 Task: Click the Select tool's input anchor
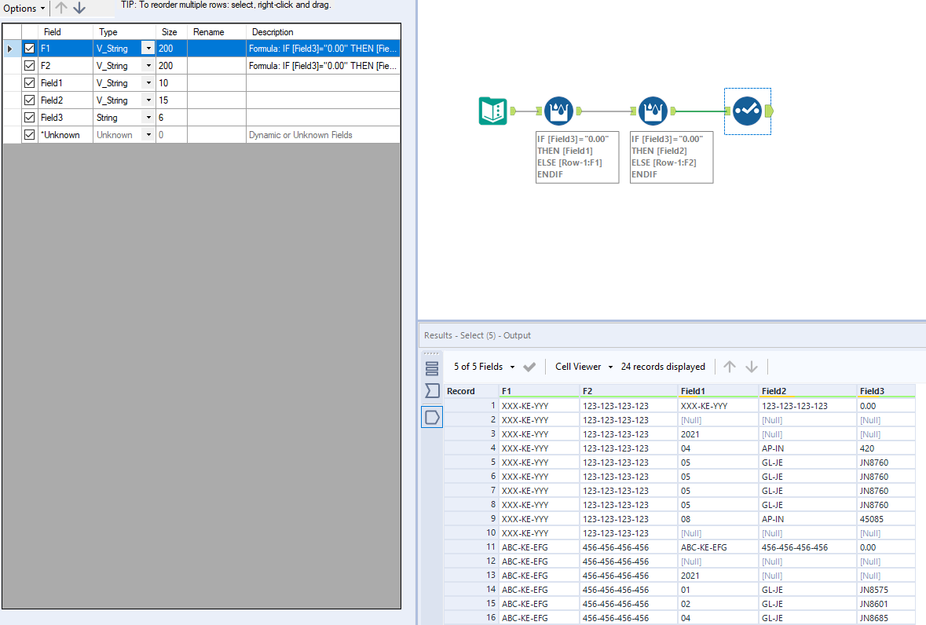pos(728,110)
